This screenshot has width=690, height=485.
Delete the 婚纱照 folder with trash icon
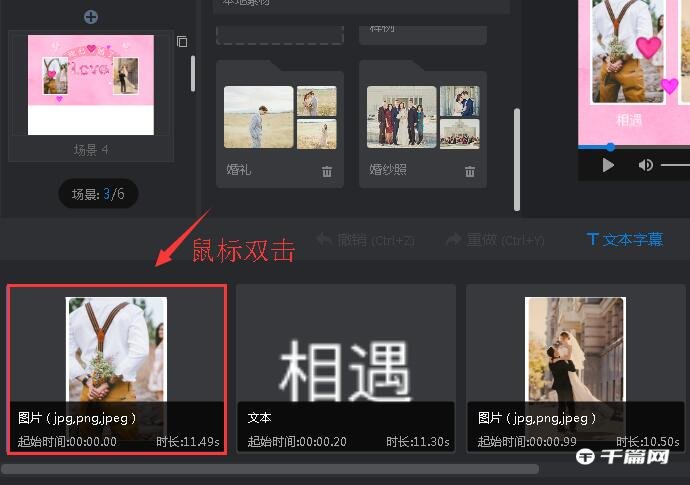[x=470, y=171]
